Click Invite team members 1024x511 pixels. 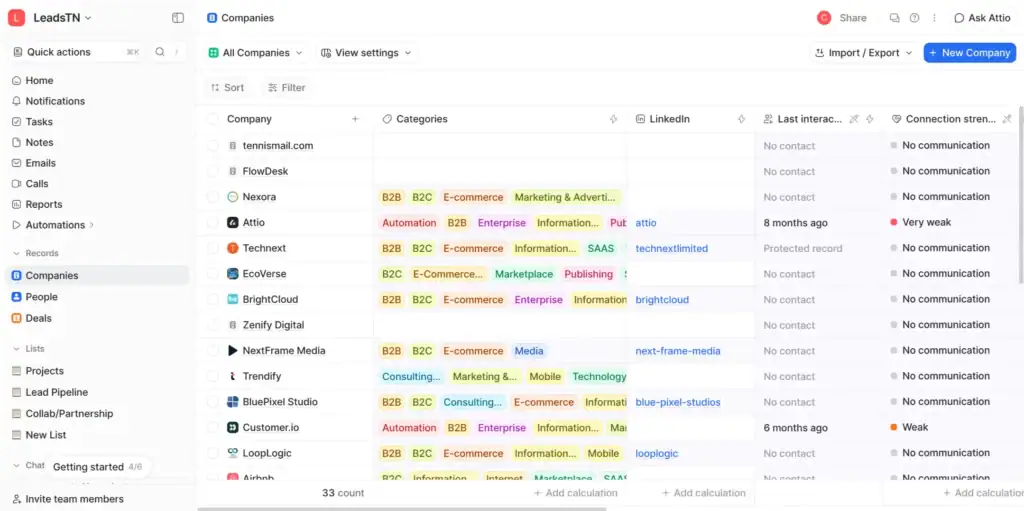pyautogui.click(x=68, y=499)
